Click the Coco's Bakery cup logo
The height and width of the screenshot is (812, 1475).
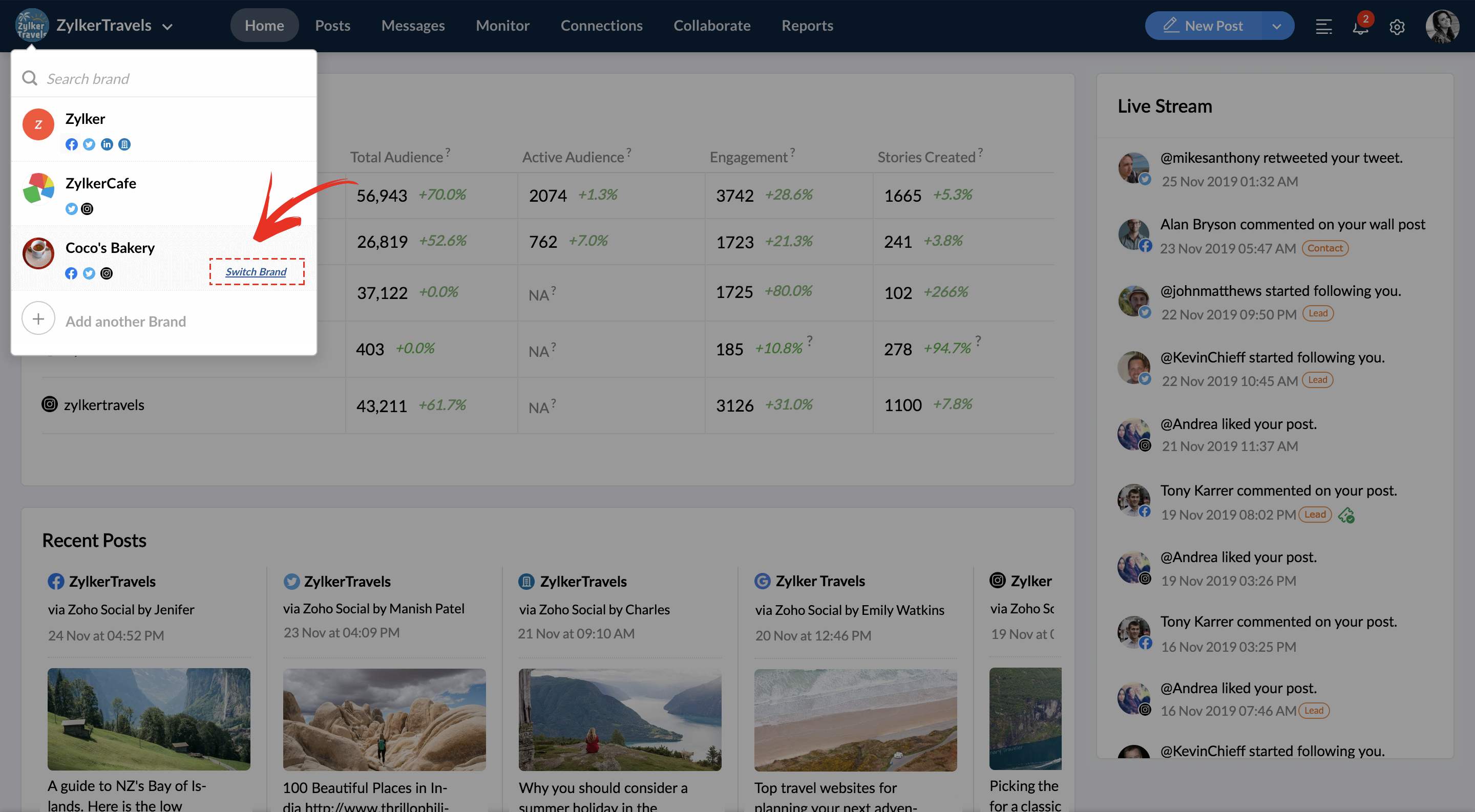coord(38,253)
